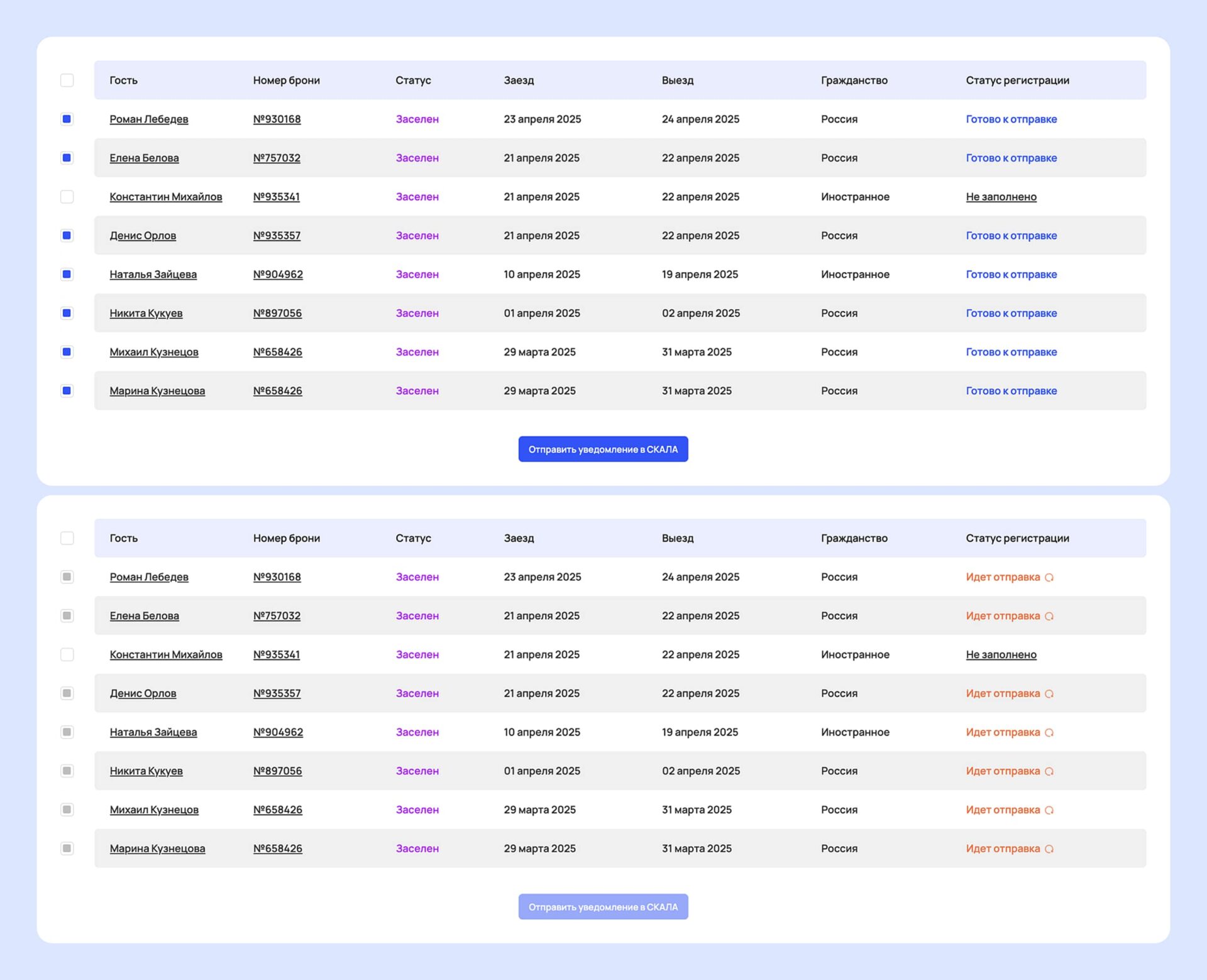This screenshot has height=980, width=1207.
Task: Click the 'Заезд' column header in the top table
Action: [519, 80]
